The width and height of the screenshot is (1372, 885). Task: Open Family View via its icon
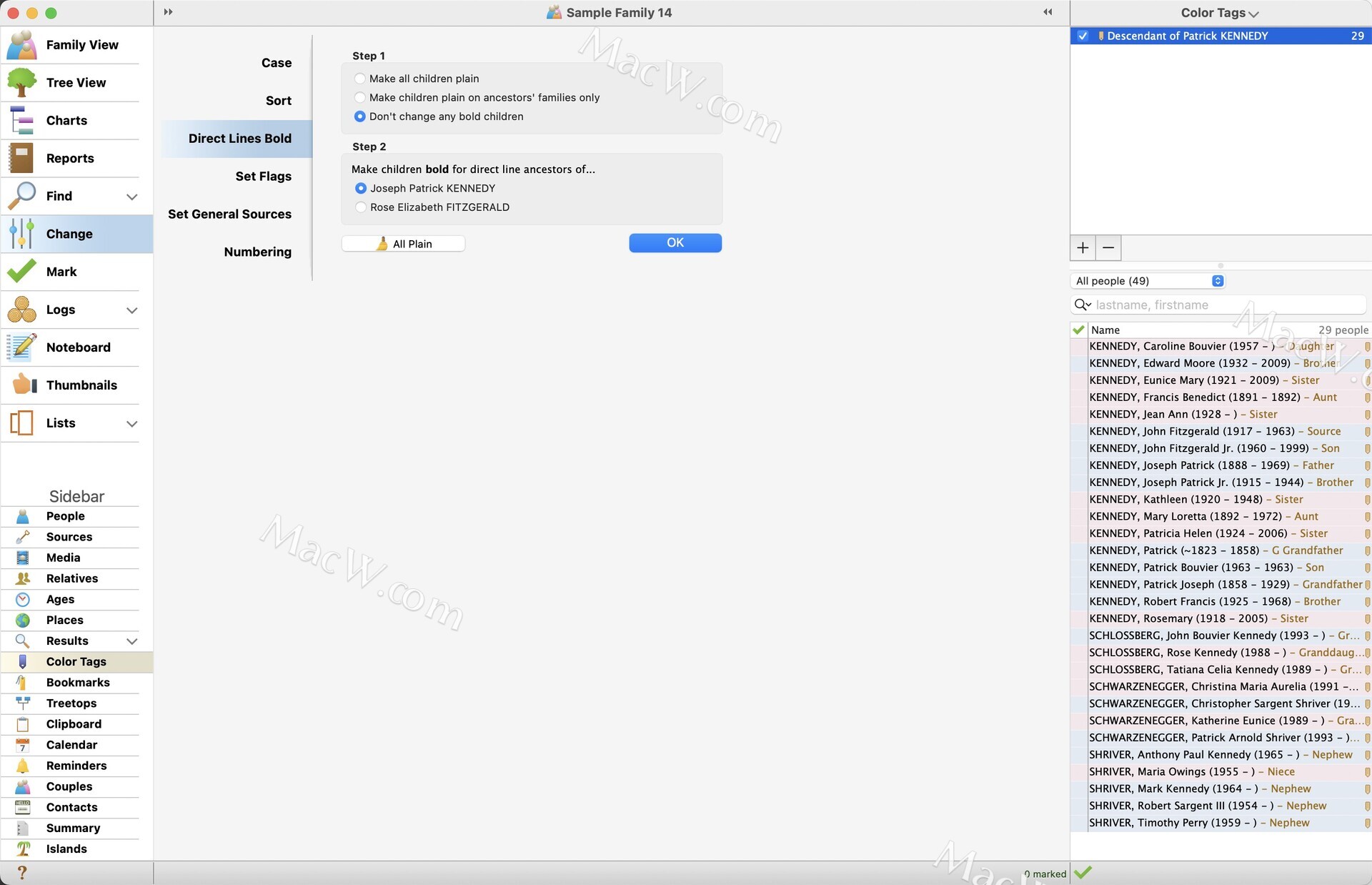(22, 45)
